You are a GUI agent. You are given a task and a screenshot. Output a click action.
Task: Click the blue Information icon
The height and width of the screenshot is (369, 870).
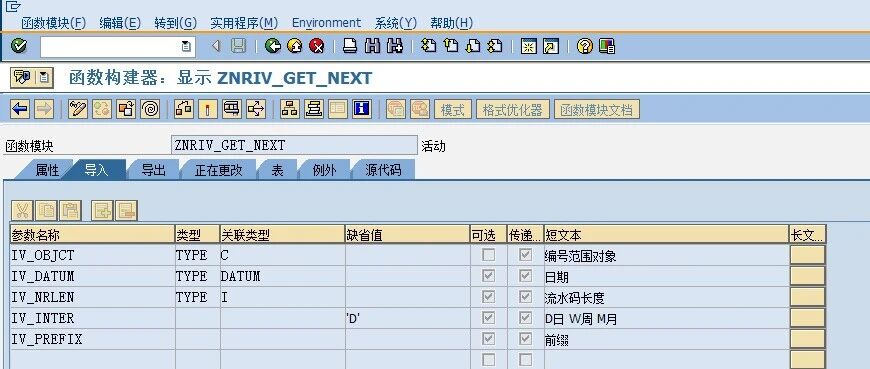click(x=362, y=109)
